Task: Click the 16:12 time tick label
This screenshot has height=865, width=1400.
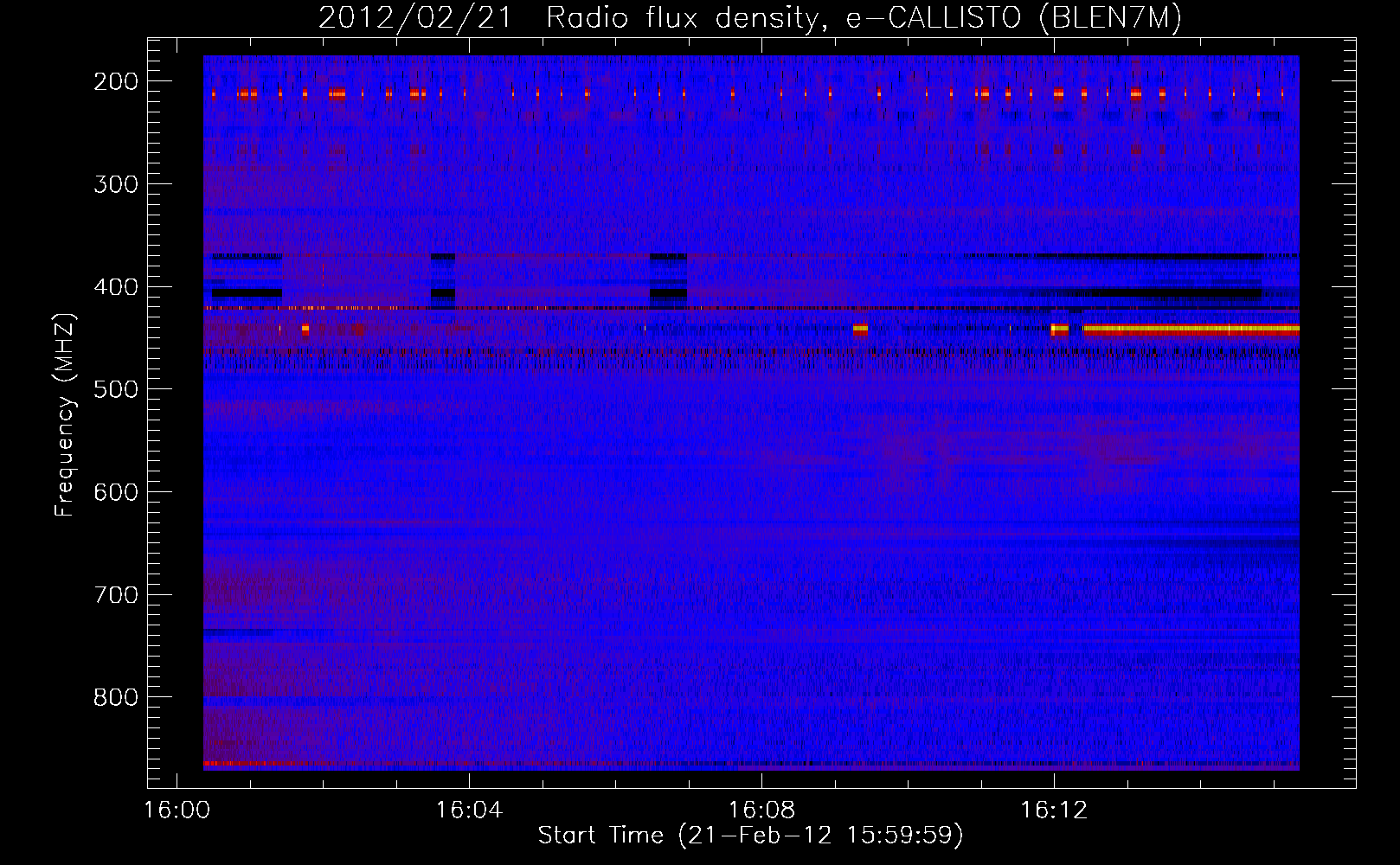Action: [1054, 811]
